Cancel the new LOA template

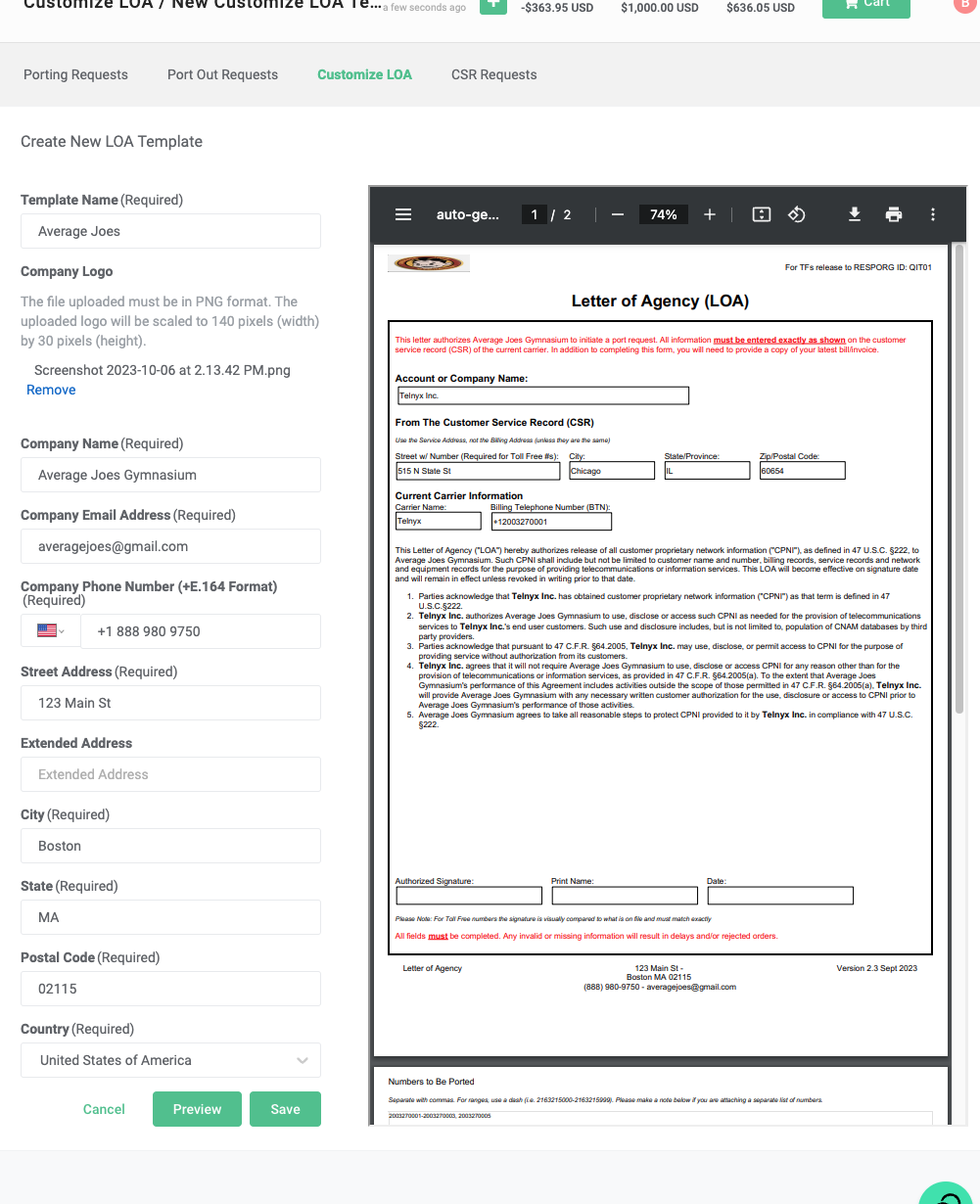[x=104, y=1109]
